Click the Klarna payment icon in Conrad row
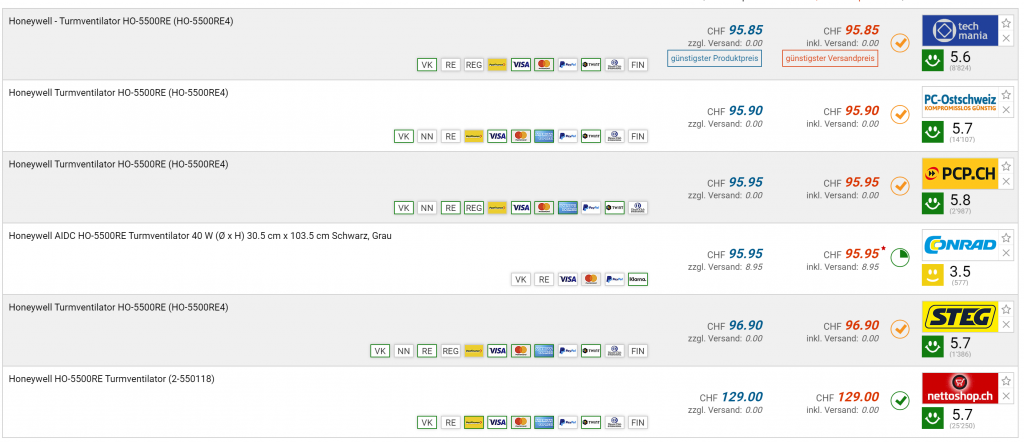The height and width of the screenshot is (442, 1024). pos(637,280)
